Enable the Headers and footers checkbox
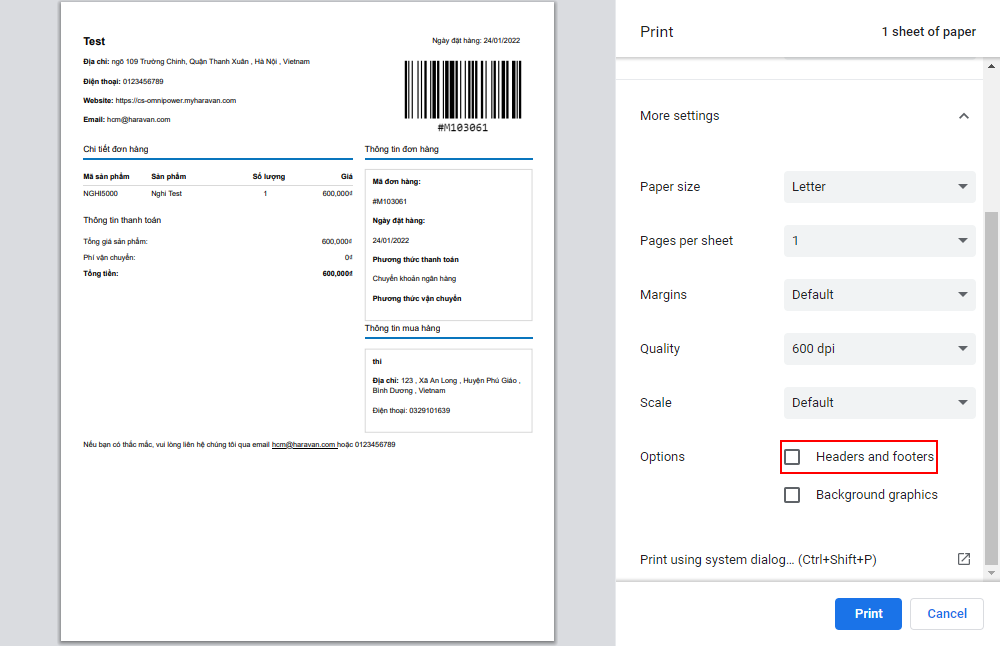1000x646 pixels. point(792,457)
